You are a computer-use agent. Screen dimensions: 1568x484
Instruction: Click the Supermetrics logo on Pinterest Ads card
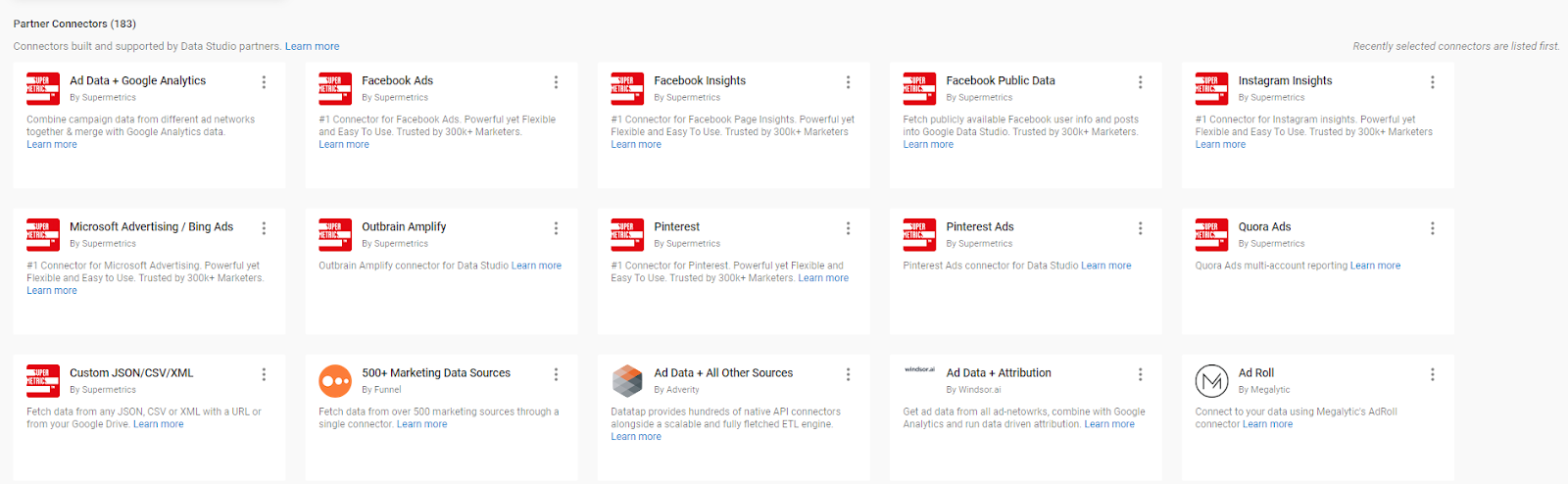919,234
